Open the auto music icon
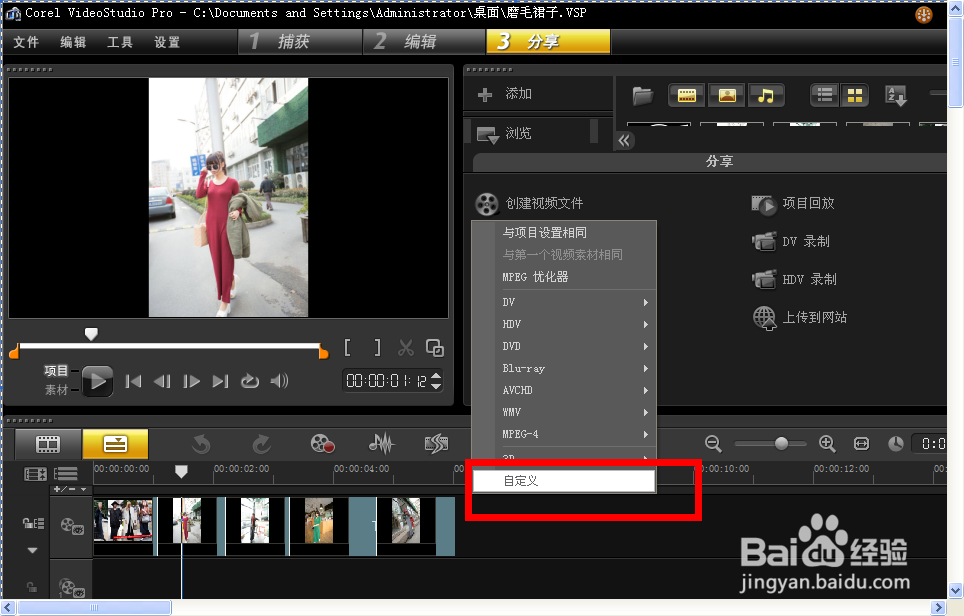964x616 pixels. pos(437,444)
